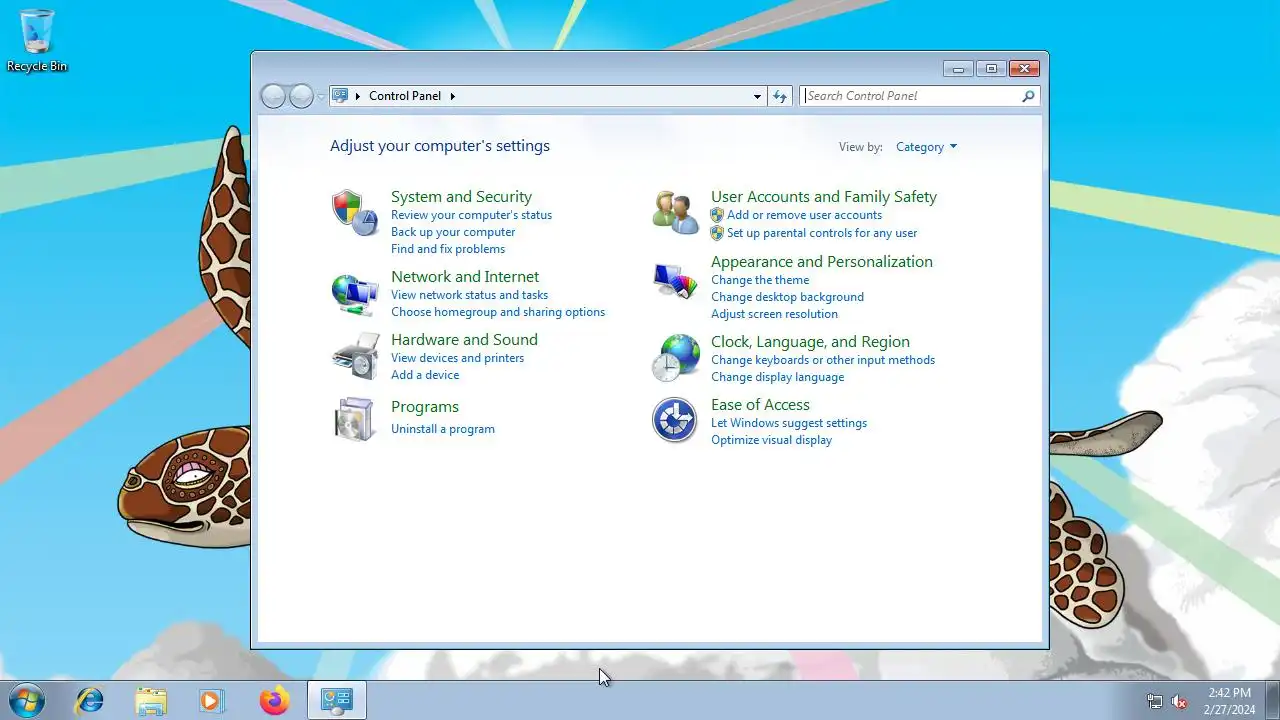The image size is (1280, 720).
Task: Select Change keyboards or other input methods
Action: pyautogui.click(x=823, y=360)
